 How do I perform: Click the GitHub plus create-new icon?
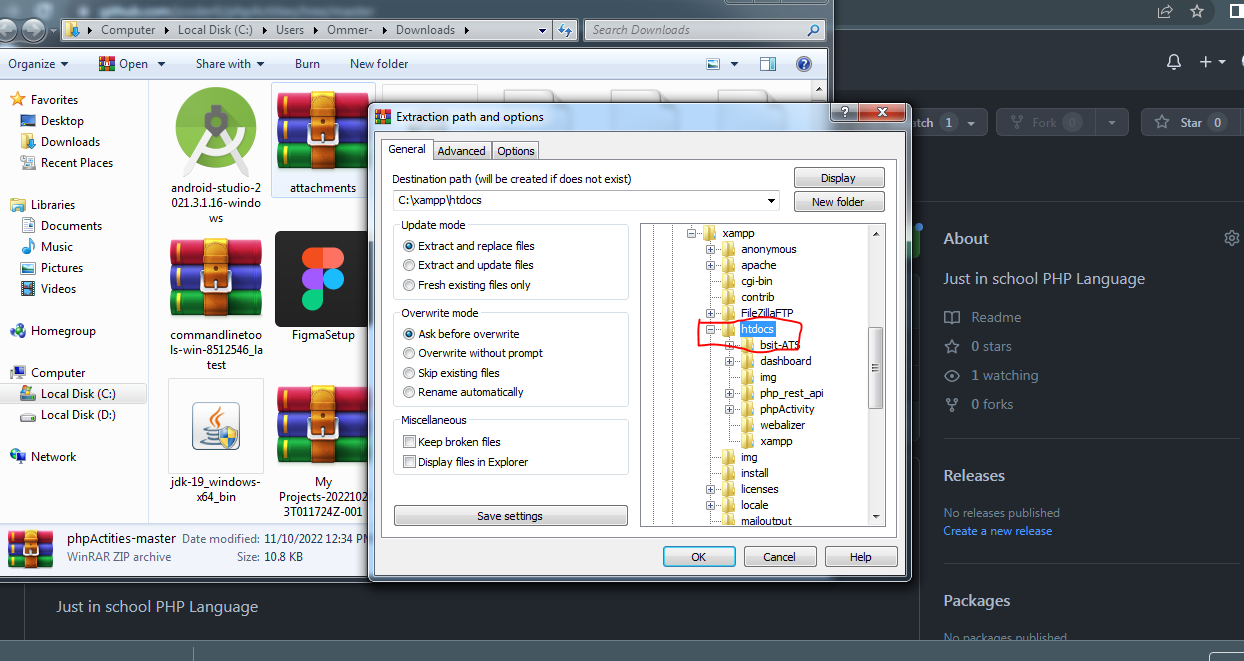pos(1206,62)
